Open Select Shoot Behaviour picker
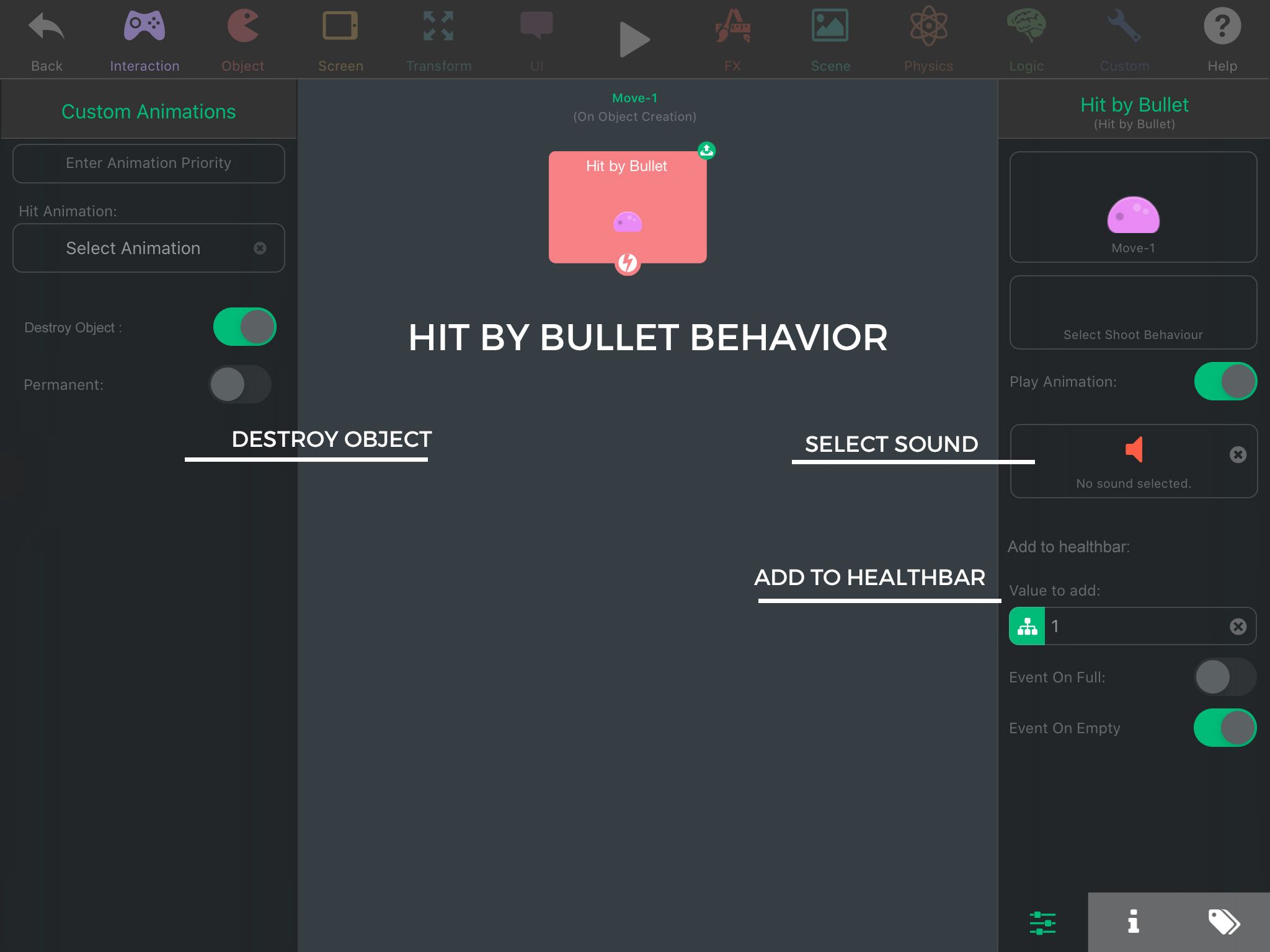1270x952 pixels. [x=1132, y=313]
